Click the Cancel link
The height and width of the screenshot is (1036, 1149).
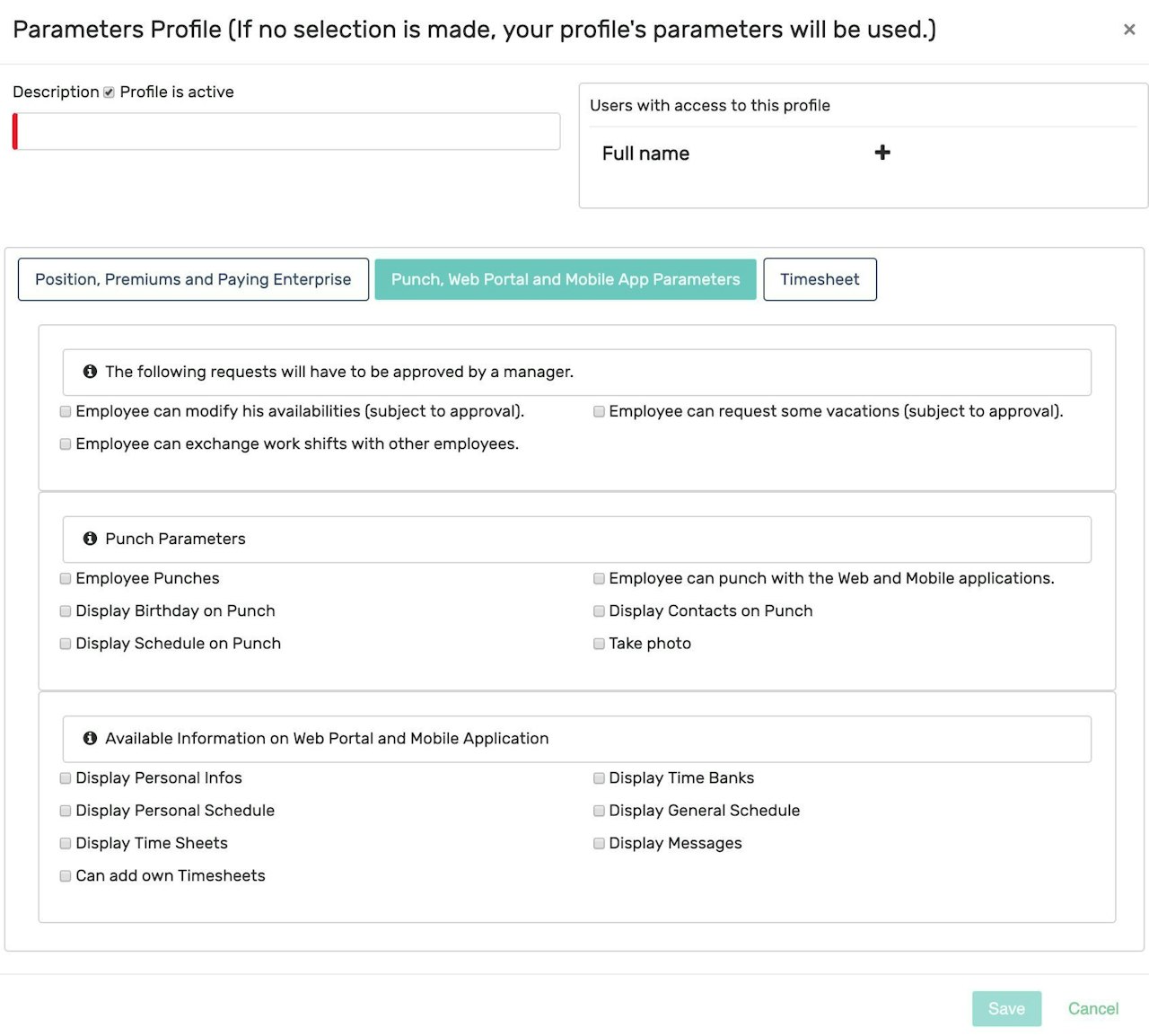tap(1092, 1009)
